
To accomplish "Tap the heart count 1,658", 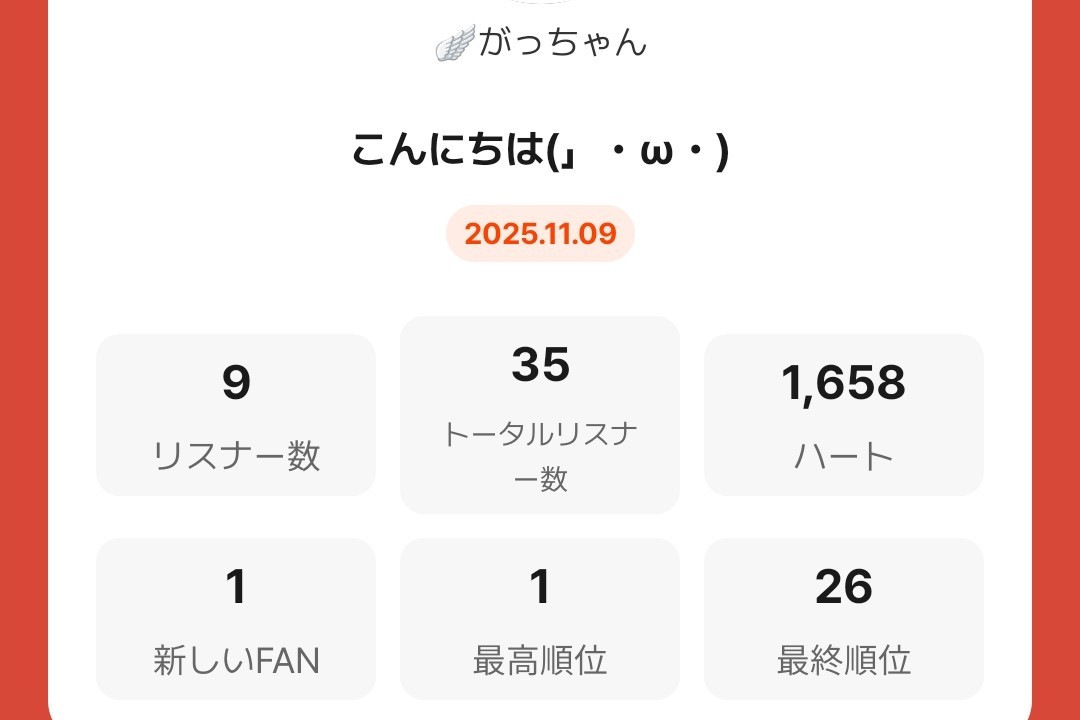I will (x=844, y=383).
